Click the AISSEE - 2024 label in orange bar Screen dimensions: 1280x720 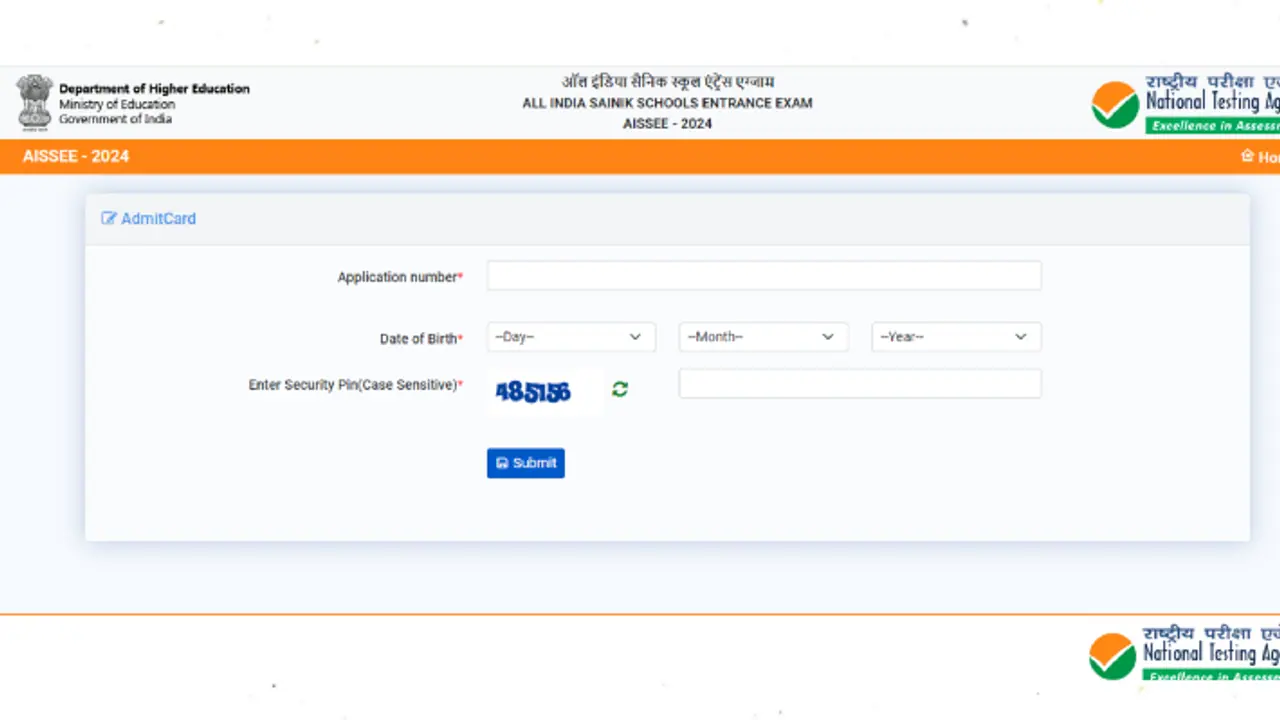(76, 156)
